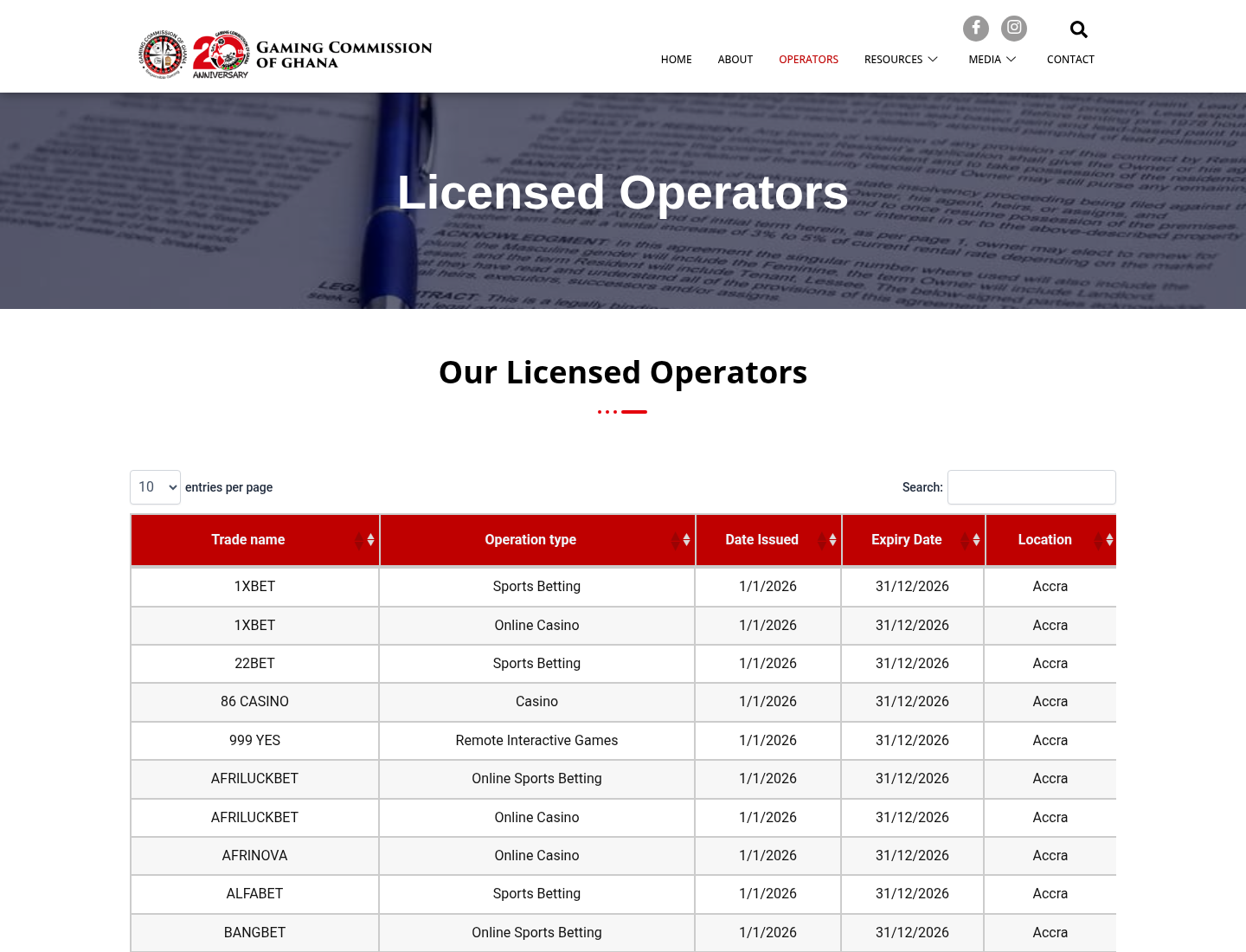This screenshot has height=952, width=1246.
Task: Expand the Media menu chevron
Action: coord(1011,59)
